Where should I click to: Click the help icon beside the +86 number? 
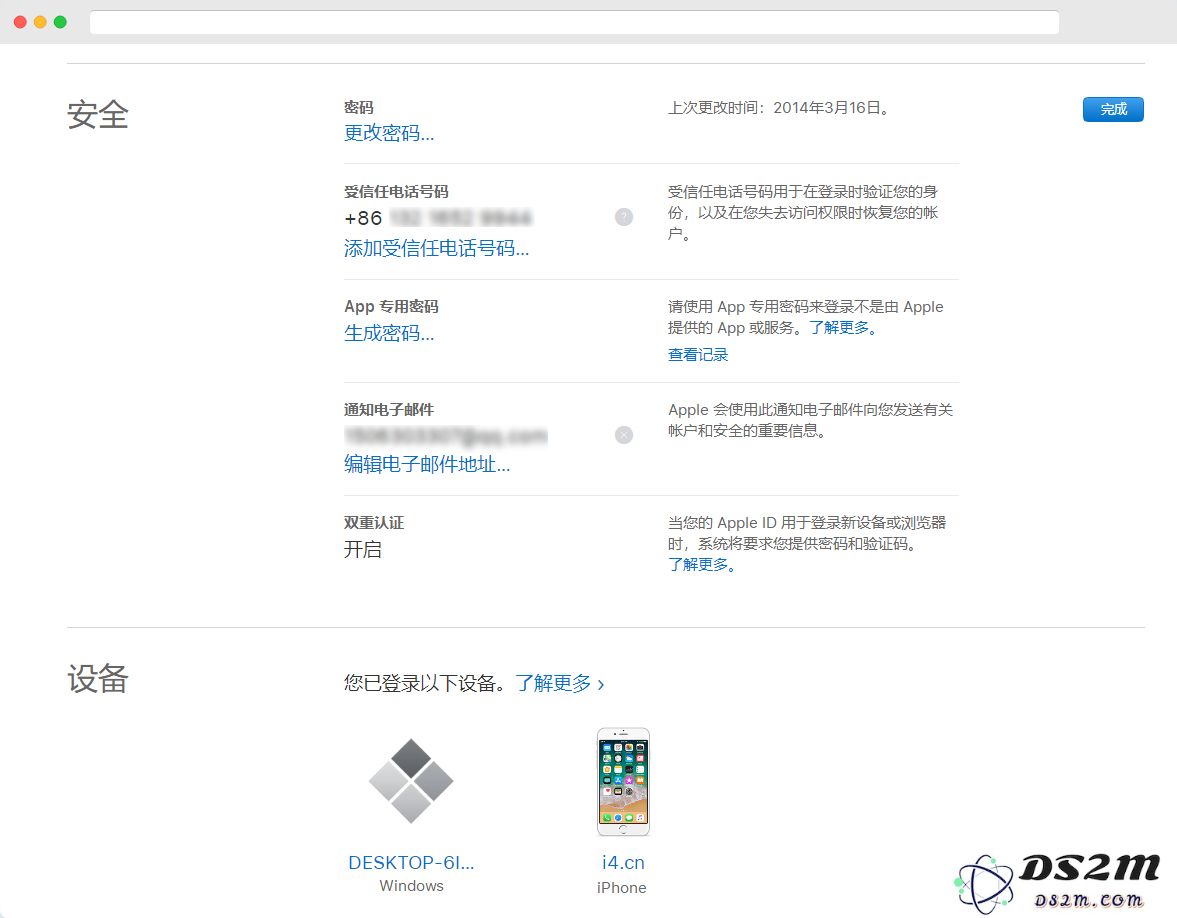tap(624, 217)
